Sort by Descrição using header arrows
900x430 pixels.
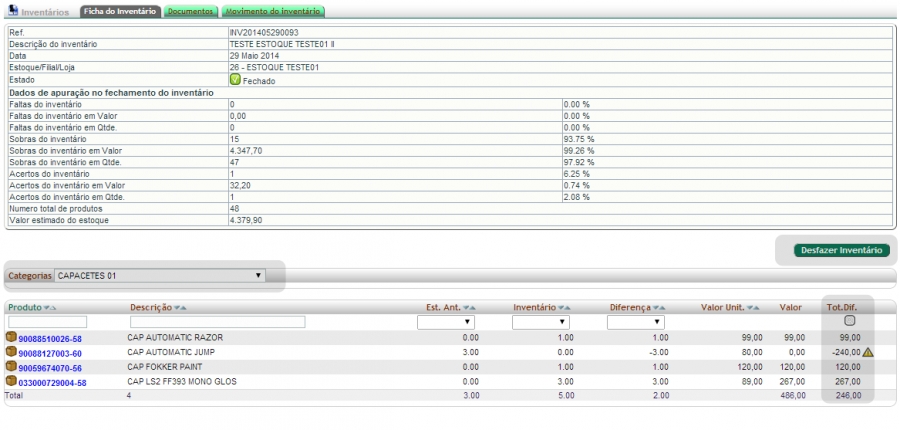181,307
